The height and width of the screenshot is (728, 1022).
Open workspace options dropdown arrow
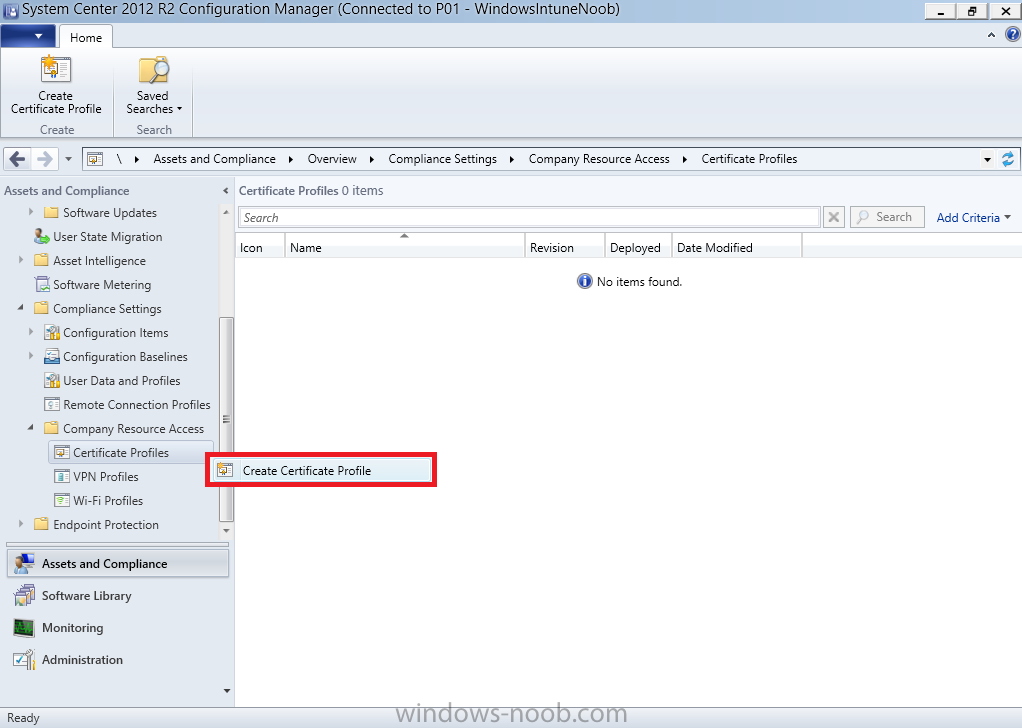pos(227,691)
